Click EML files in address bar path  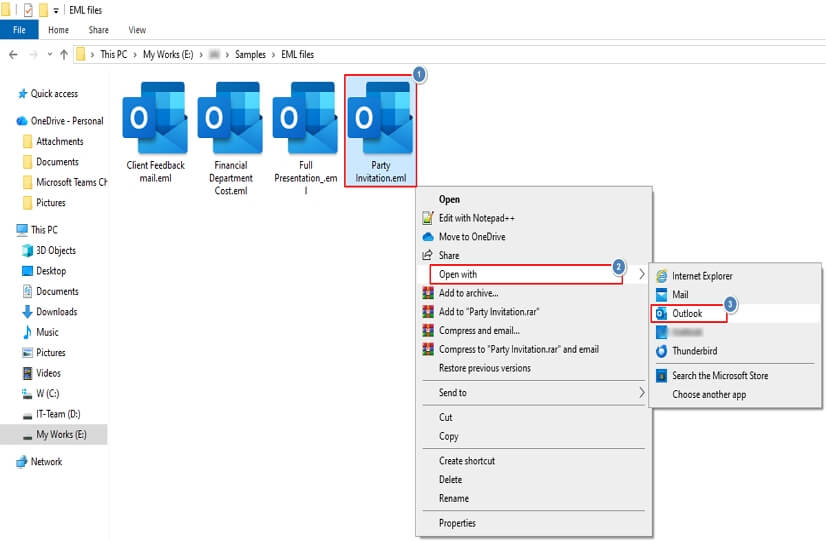298,54
